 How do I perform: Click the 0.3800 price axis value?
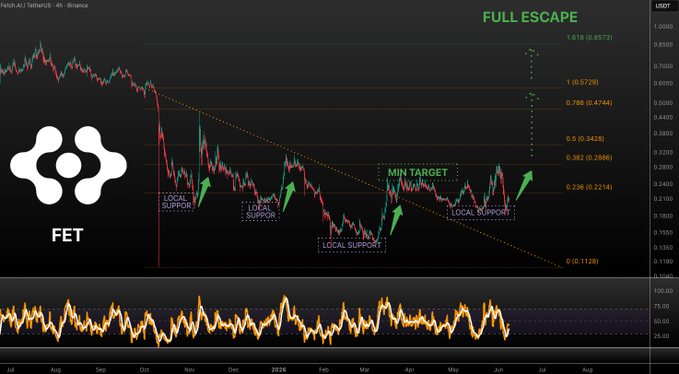click(664, 134)
